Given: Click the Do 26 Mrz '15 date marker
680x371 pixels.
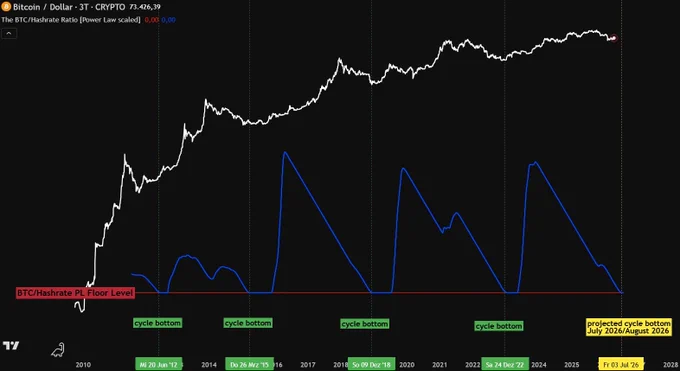Looking at the screenshot, I should (x=249, y=364).
